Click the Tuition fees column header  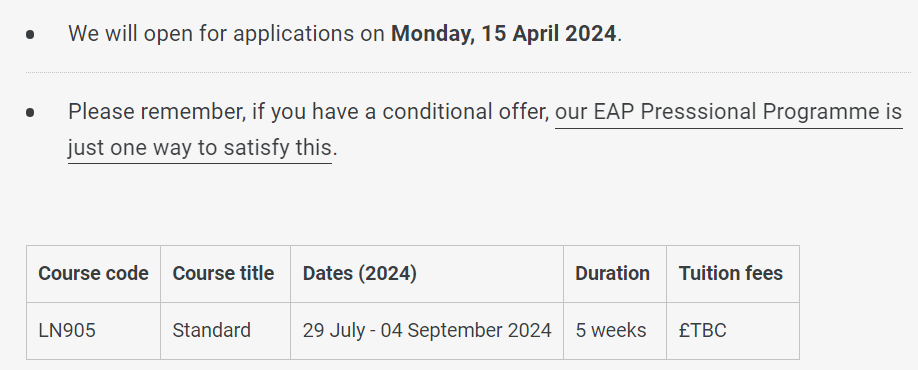tap(733, 273)
